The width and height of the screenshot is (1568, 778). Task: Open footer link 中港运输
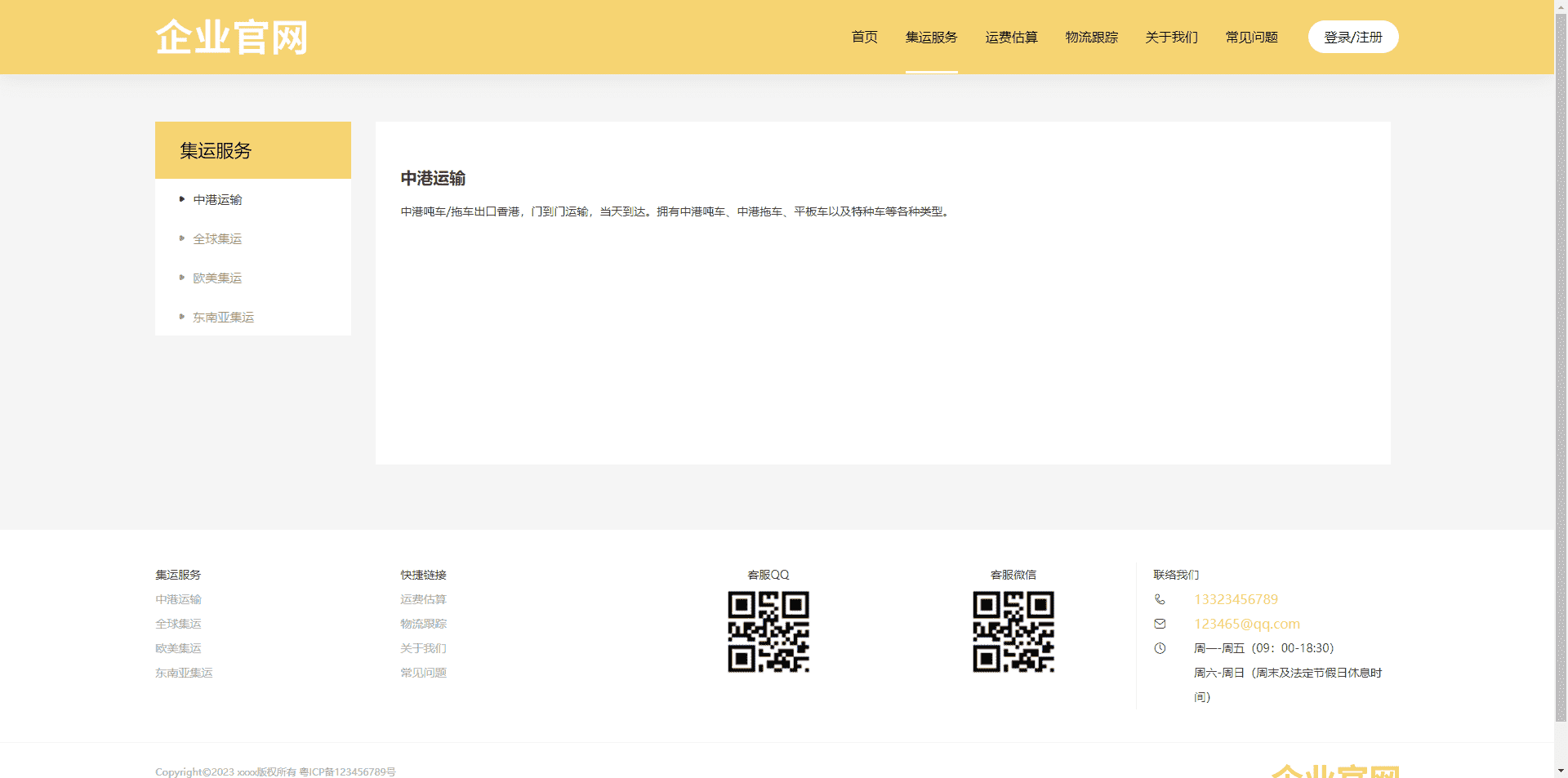tap(178, 599)
